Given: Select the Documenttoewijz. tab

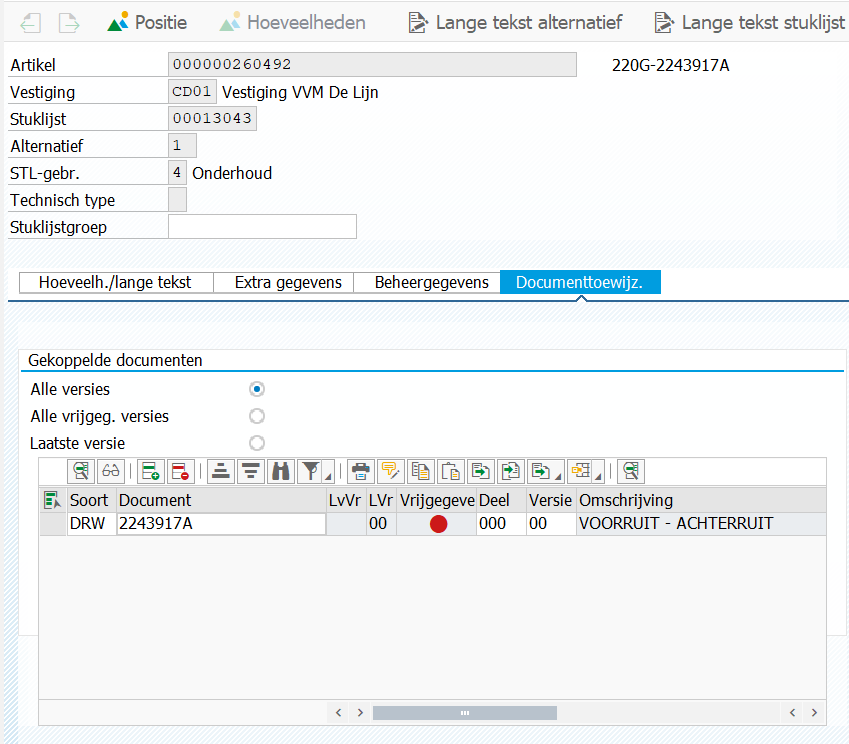Looking at the screenshot, I should 580,282.
